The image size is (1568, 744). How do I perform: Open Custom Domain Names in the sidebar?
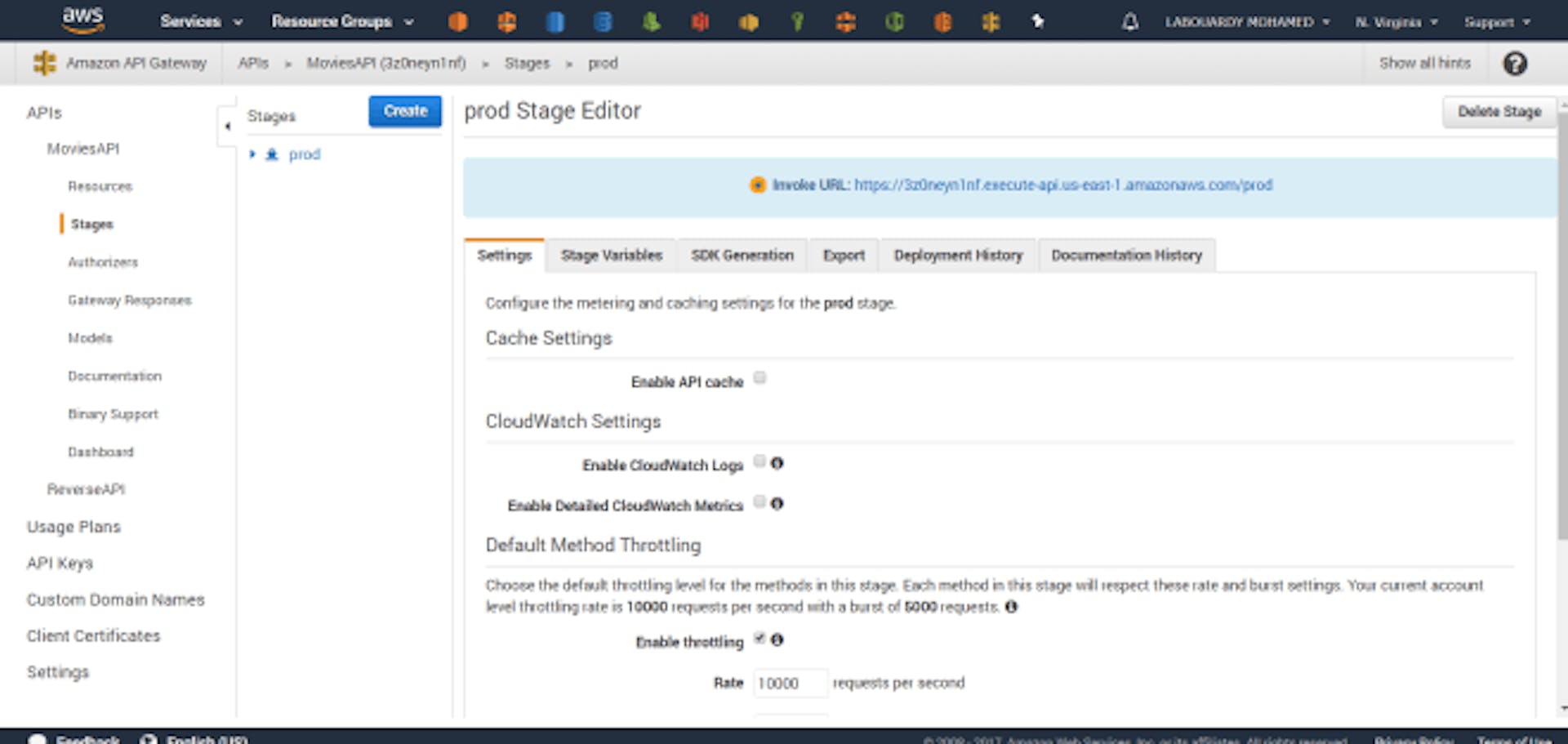click(x=115, y=599)
